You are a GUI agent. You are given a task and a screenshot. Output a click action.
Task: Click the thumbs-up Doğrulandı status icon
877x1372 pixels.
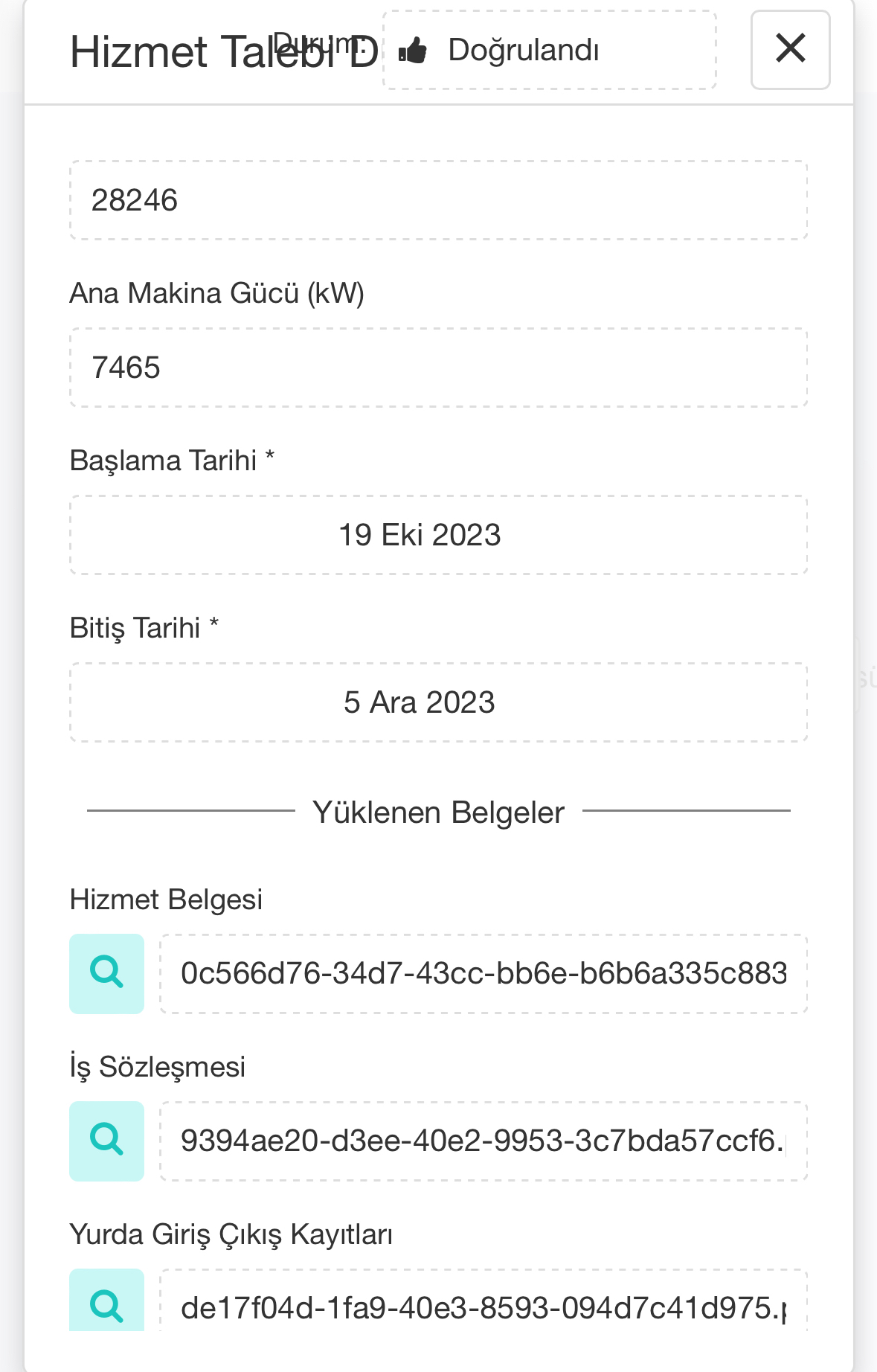click(x=413, y=51)
